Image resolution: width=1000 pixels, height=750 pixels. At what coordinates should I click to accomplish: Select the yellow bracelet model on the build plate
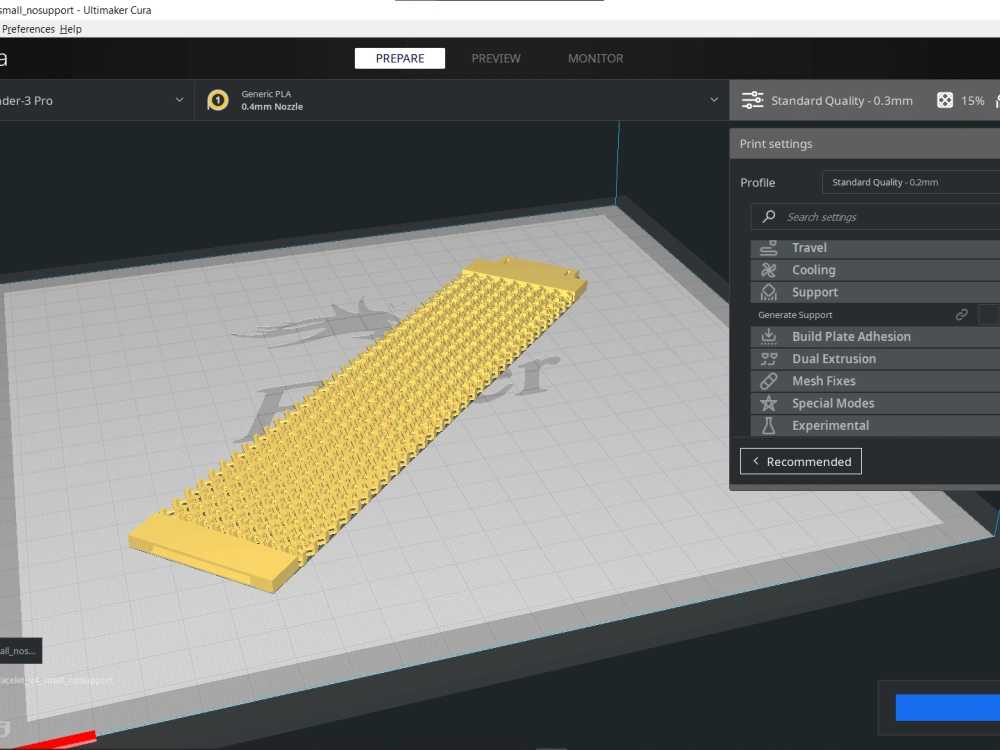[357, 424]
